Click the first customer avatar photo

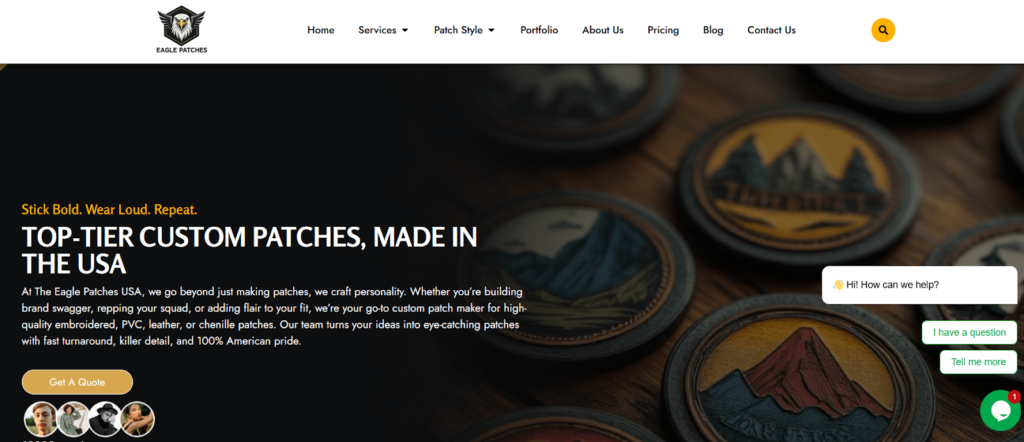click(x=40, y=418)
